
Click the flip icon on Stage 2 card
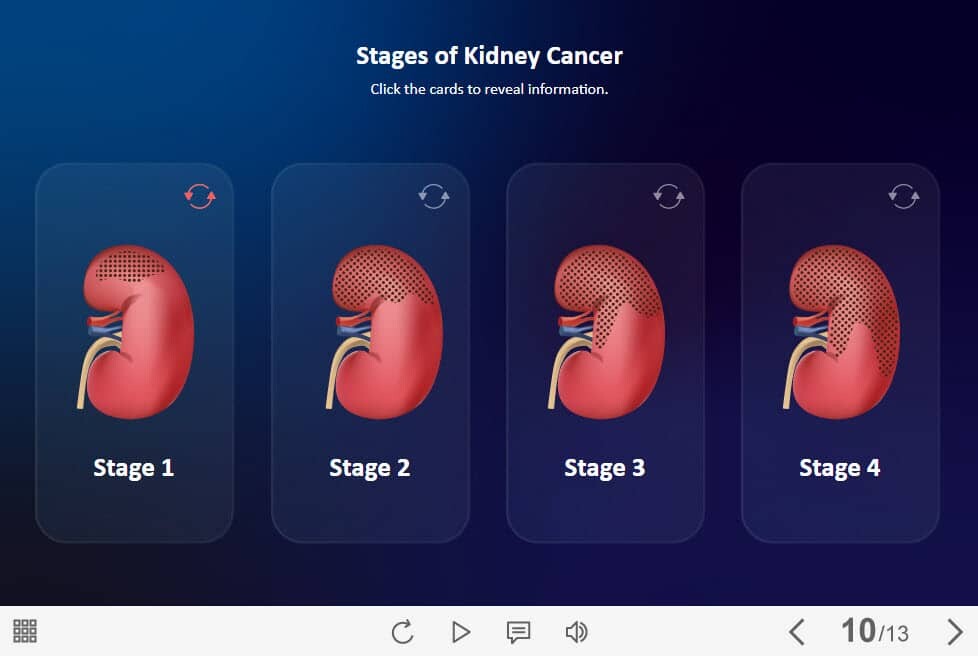(434, 196)
